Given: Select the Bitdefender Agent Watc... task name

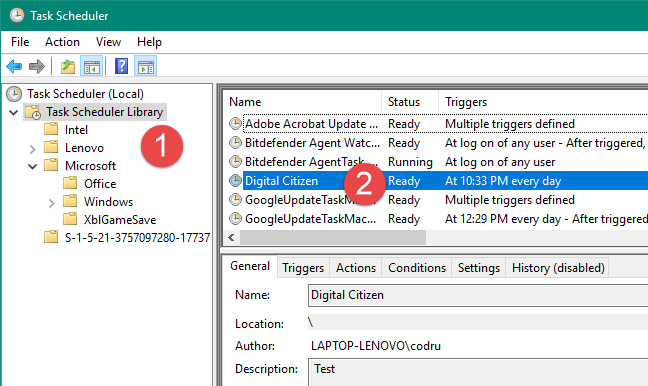Looking at the screenshot, I should [312, 143].
